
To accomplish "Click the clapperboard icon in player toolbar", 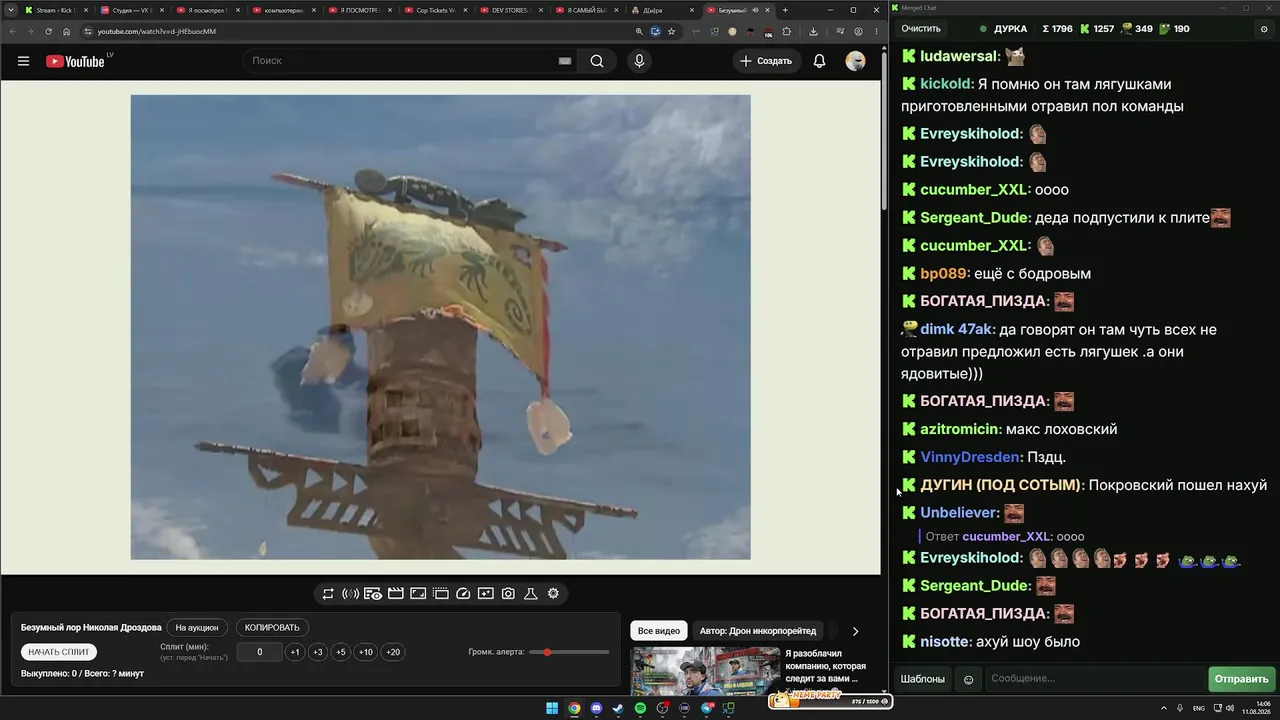I will point(395,594).
